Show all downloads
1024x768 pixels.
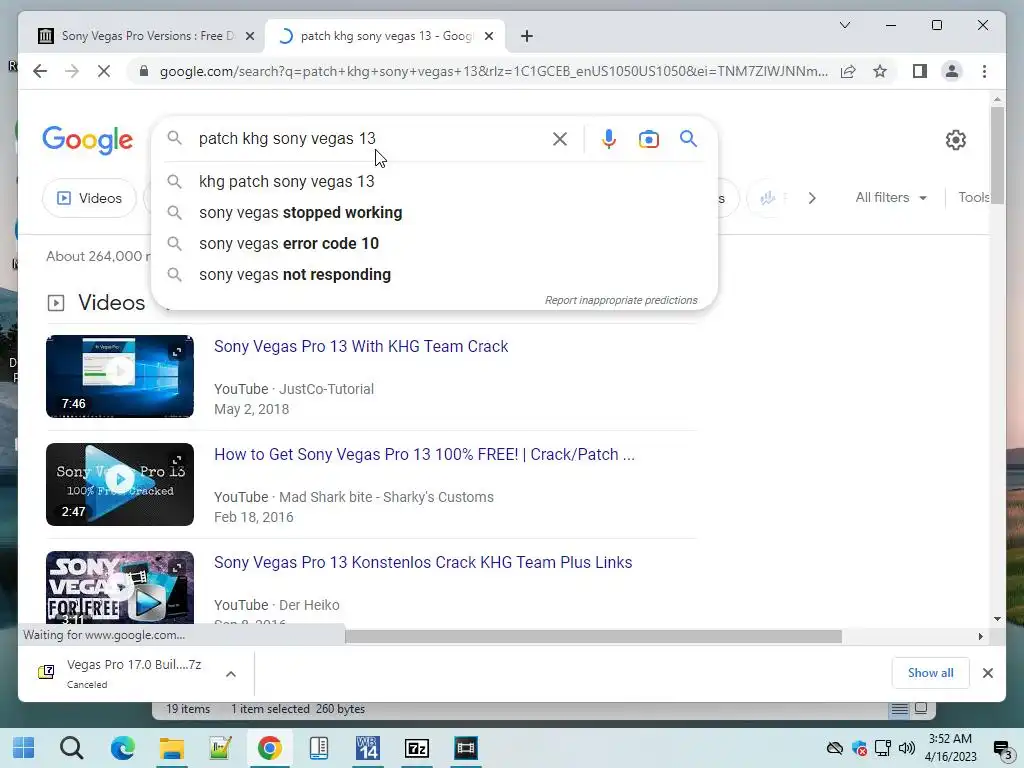tap(930, 673)
